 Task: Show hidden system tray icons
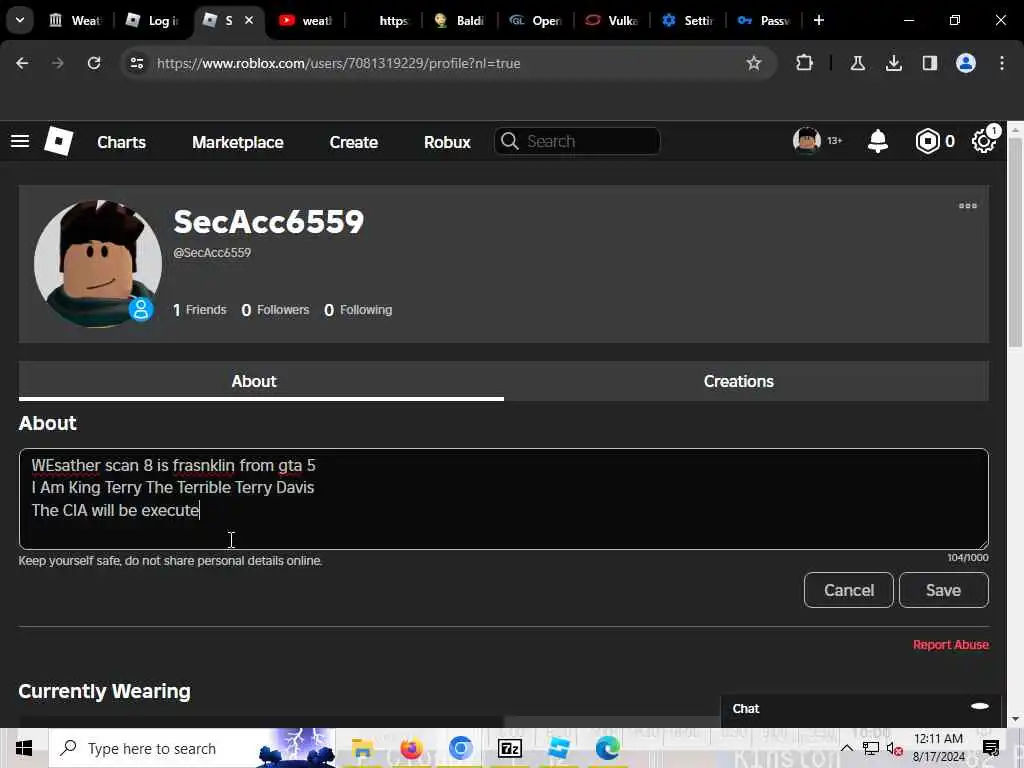tap(846, 748)
